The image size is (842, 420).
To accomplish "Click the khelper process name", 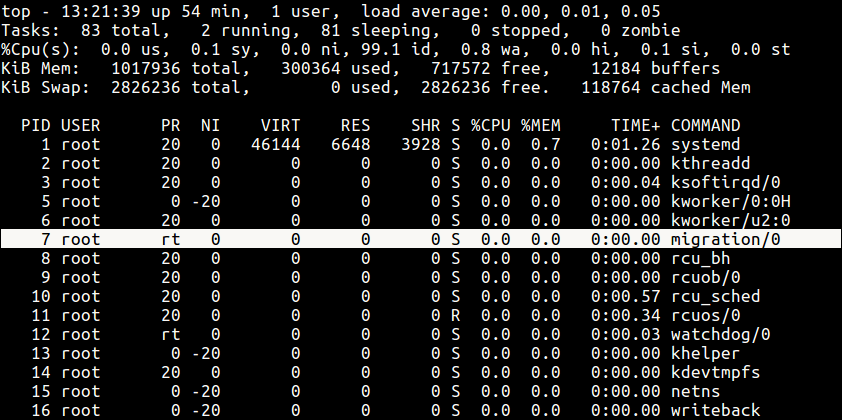I will tap(705, 353).
